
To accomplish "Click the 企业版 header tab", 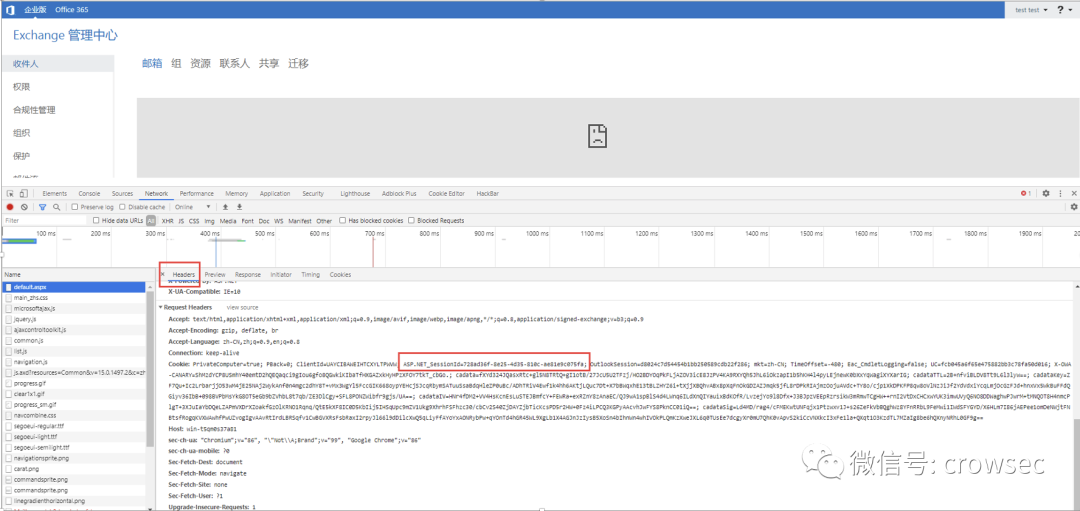I will (x=33, y=10).
